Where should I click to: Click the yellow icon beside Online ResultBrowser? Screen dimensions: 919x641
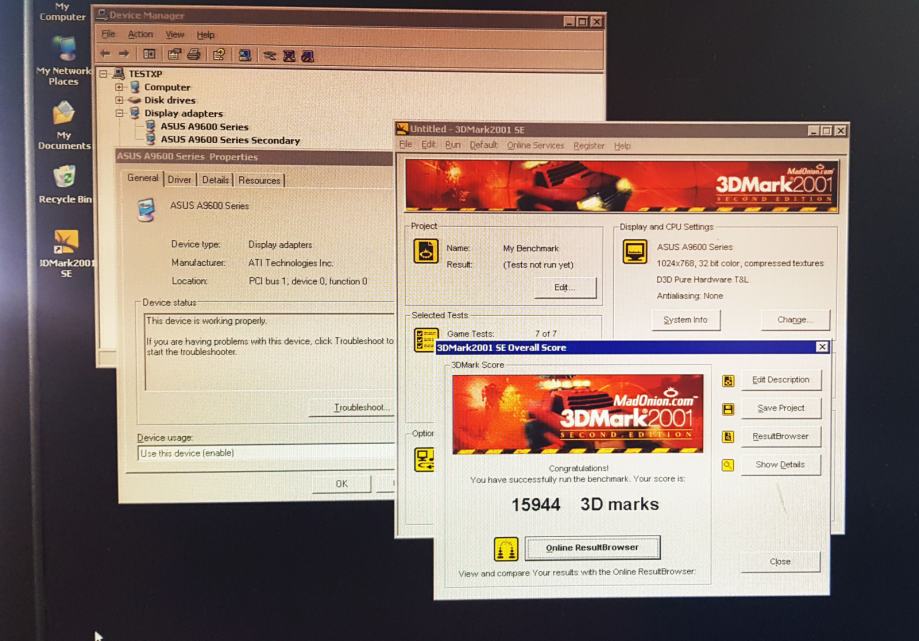[x=506, y=549]
